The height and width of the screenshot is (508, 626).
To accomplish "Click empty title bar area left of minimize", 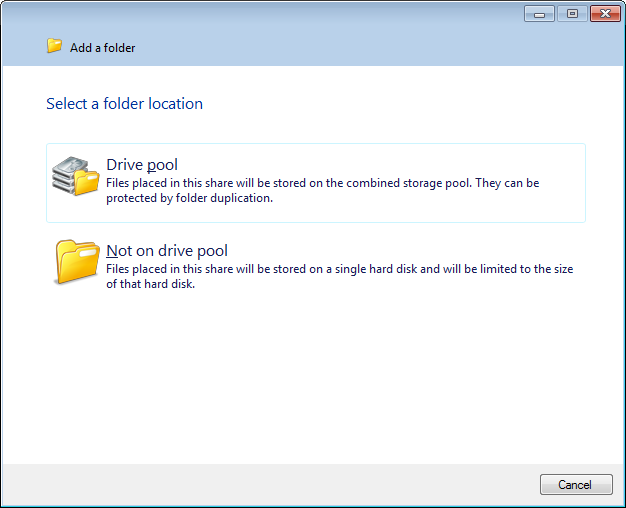I will pos(300,14).
